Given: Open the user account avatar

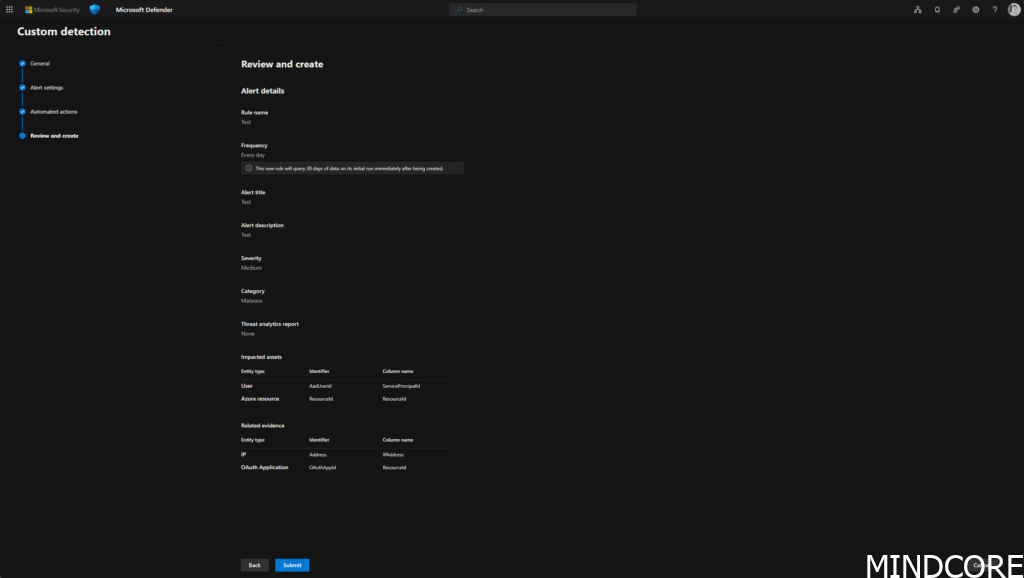Looking at the screenshot, I should [1014, 10].
